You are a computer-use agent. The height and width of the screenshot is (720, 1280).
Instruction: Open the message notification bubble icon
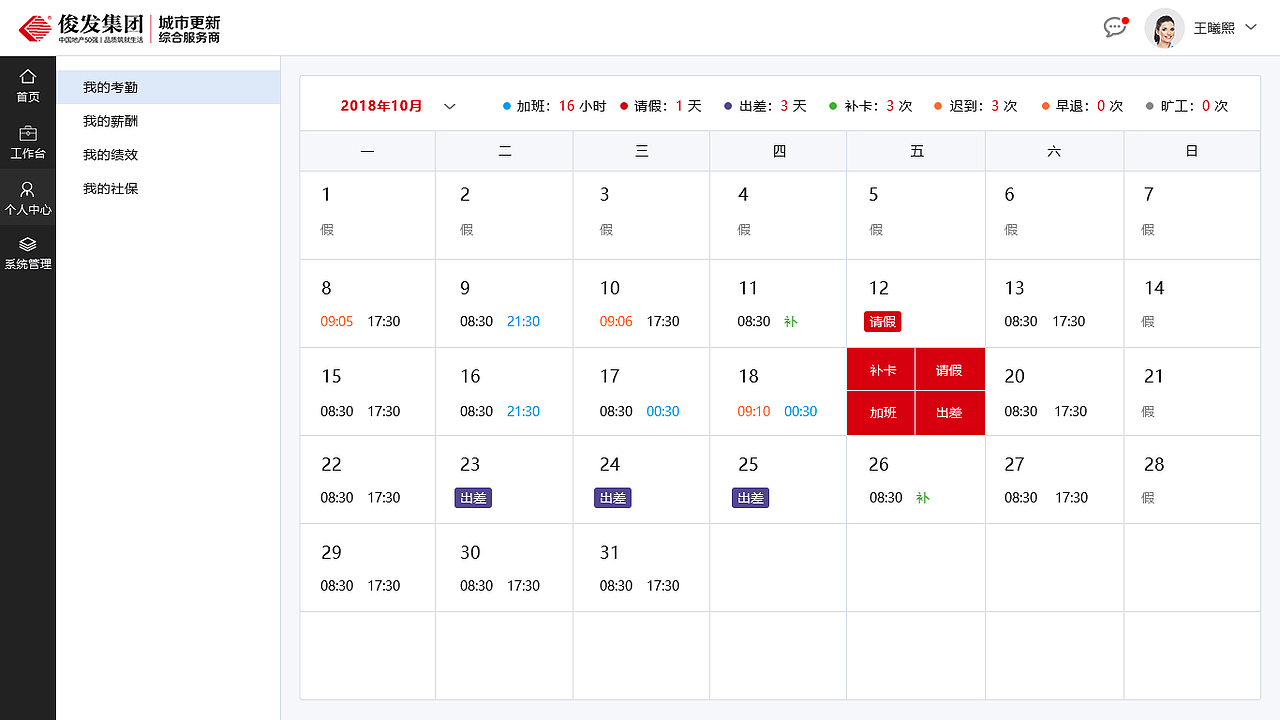(x=1114, y=28)
